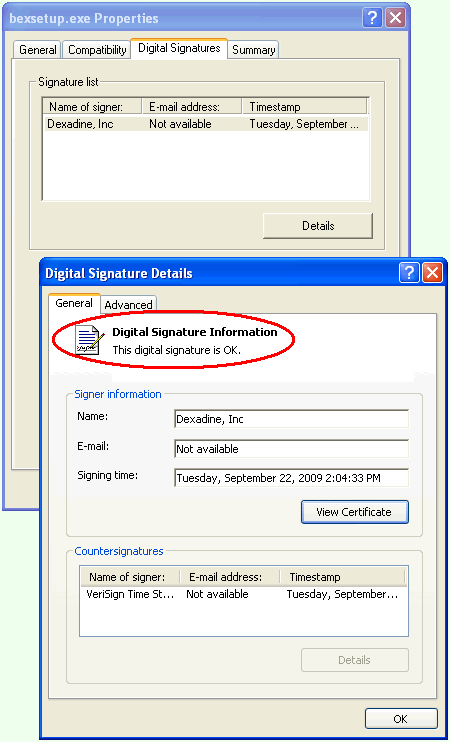Select the Compatibility tab
Viewport: 450px width, 742px height.
coord(97,50)
